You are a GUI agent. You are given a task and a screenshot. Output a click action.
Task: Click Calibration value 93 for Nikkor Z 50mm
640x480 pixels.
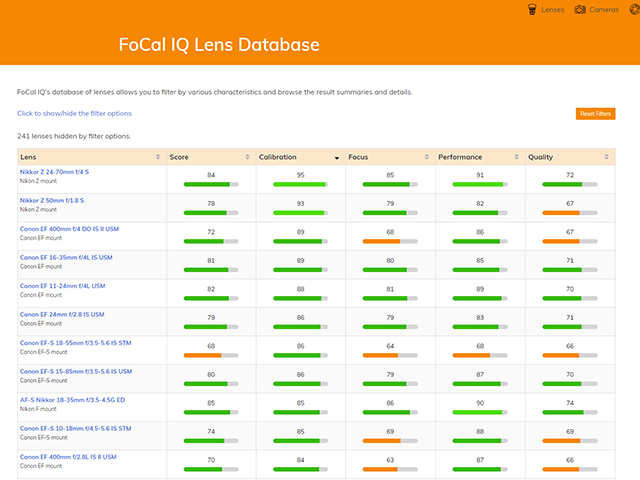coord(300,204)
